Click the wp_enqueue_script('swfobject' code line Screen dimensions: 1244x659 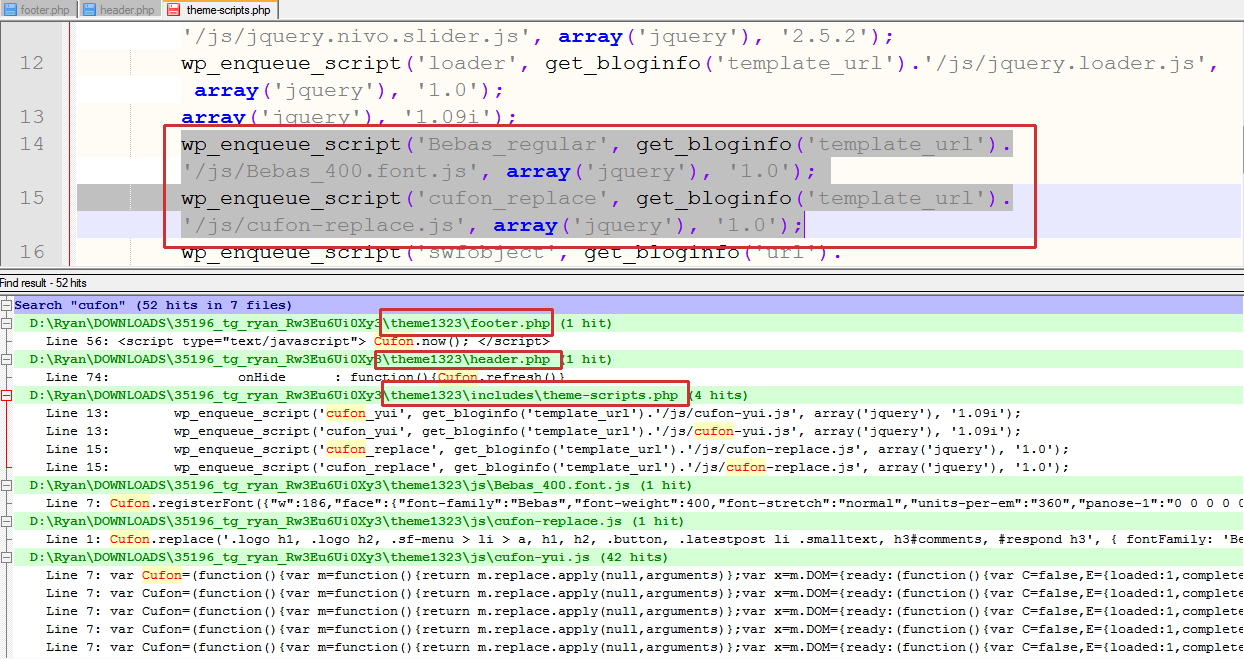point(512,252)
